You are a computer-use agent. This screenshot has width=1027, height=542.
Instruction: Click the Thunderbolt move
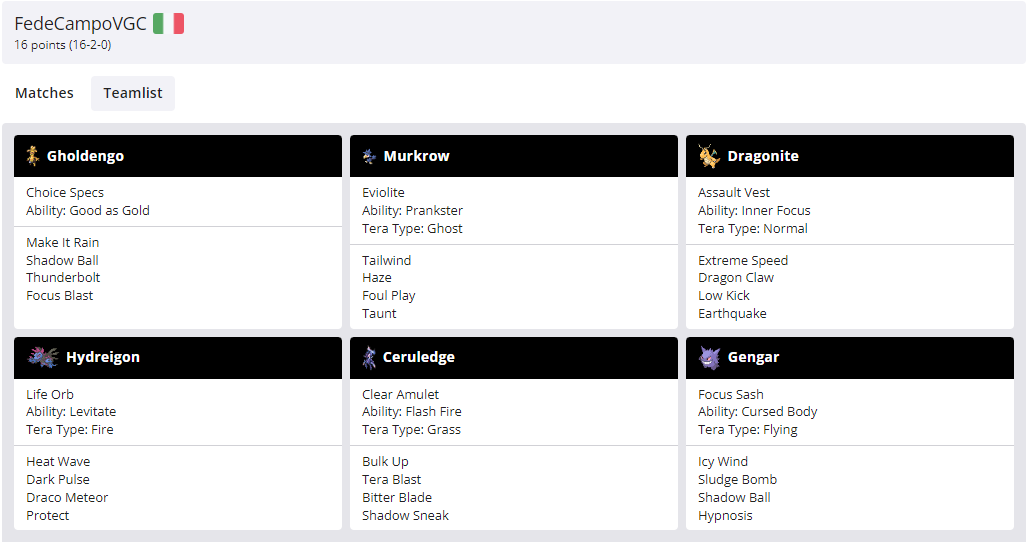(x=64, y=278)
